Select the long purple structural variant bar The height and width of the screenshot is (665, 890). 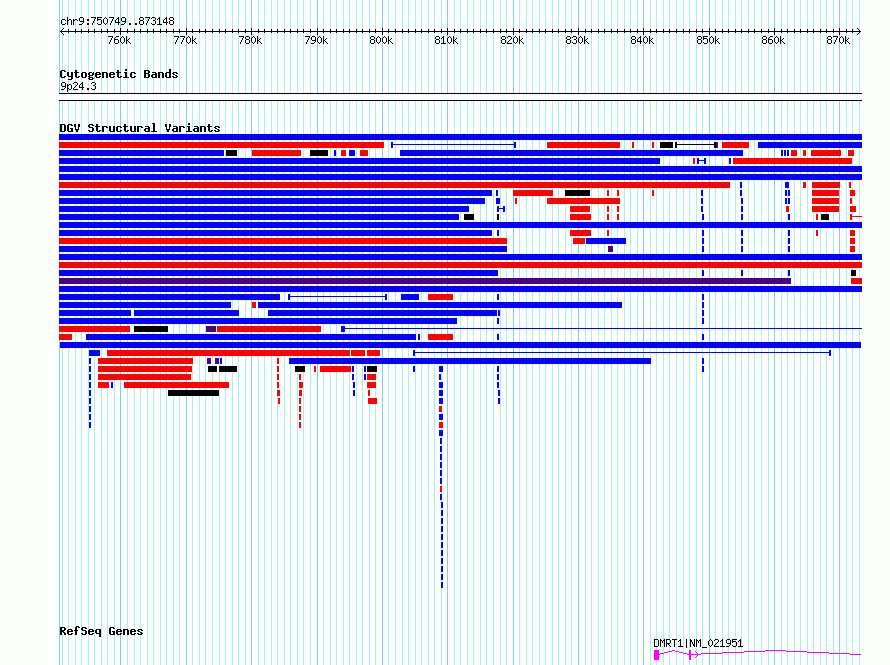(x=425, y=281)
